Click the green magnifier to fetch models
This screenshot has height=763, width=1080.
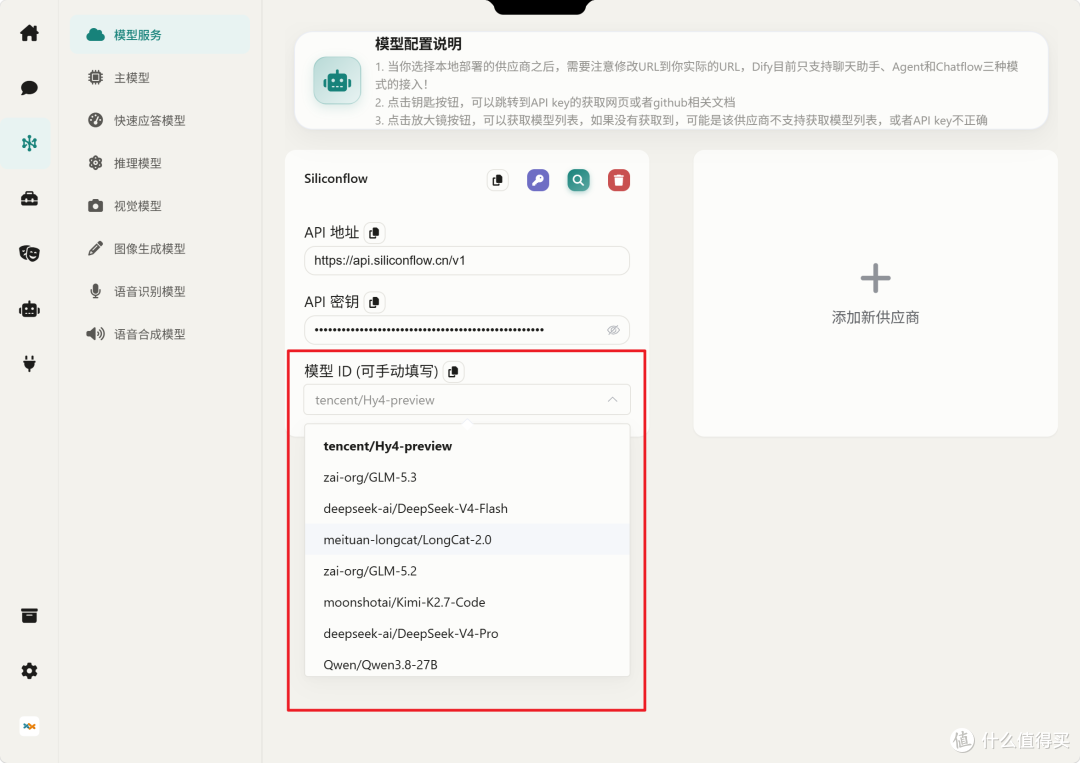point(579,180)
